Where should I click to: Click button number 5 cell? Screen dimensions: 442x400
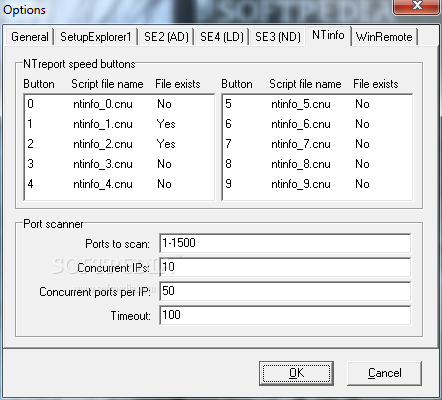(228, 104)
